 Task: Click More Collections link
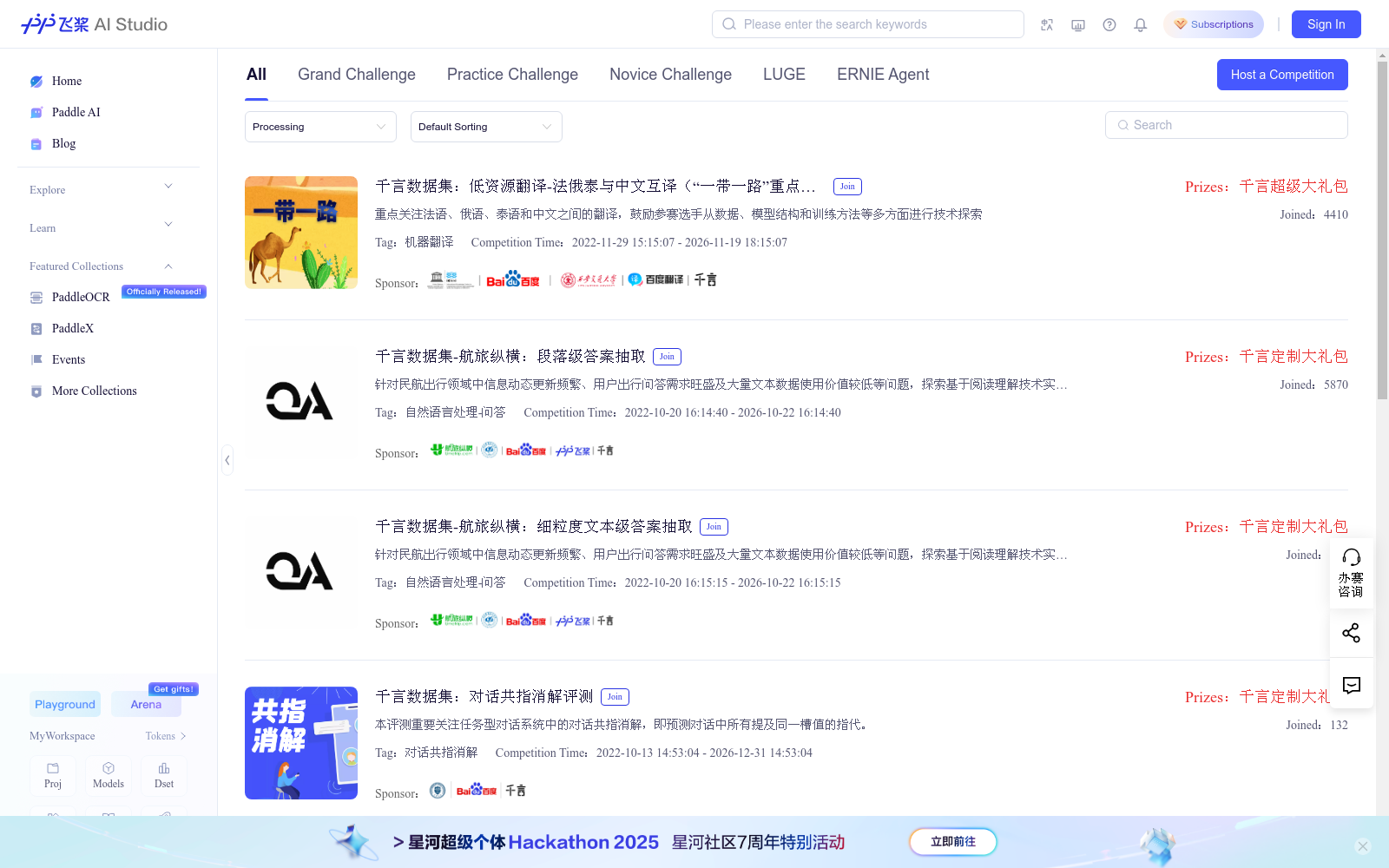point(95,391)
